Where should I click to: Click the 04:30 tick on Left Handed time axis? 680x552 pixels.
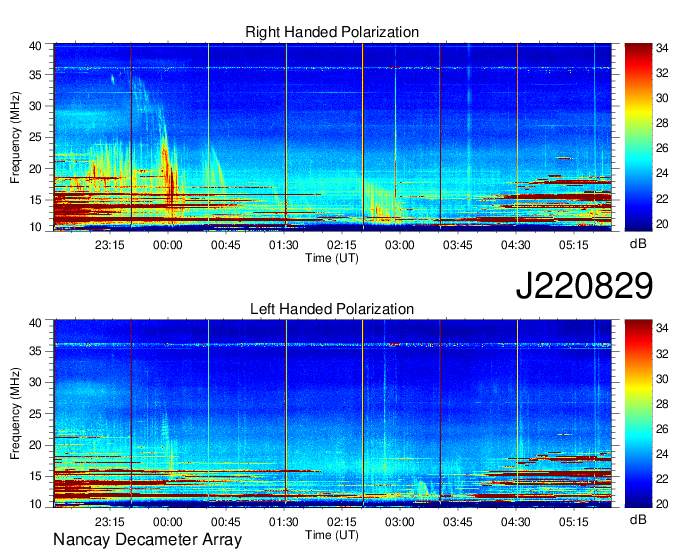coord(516,522)
